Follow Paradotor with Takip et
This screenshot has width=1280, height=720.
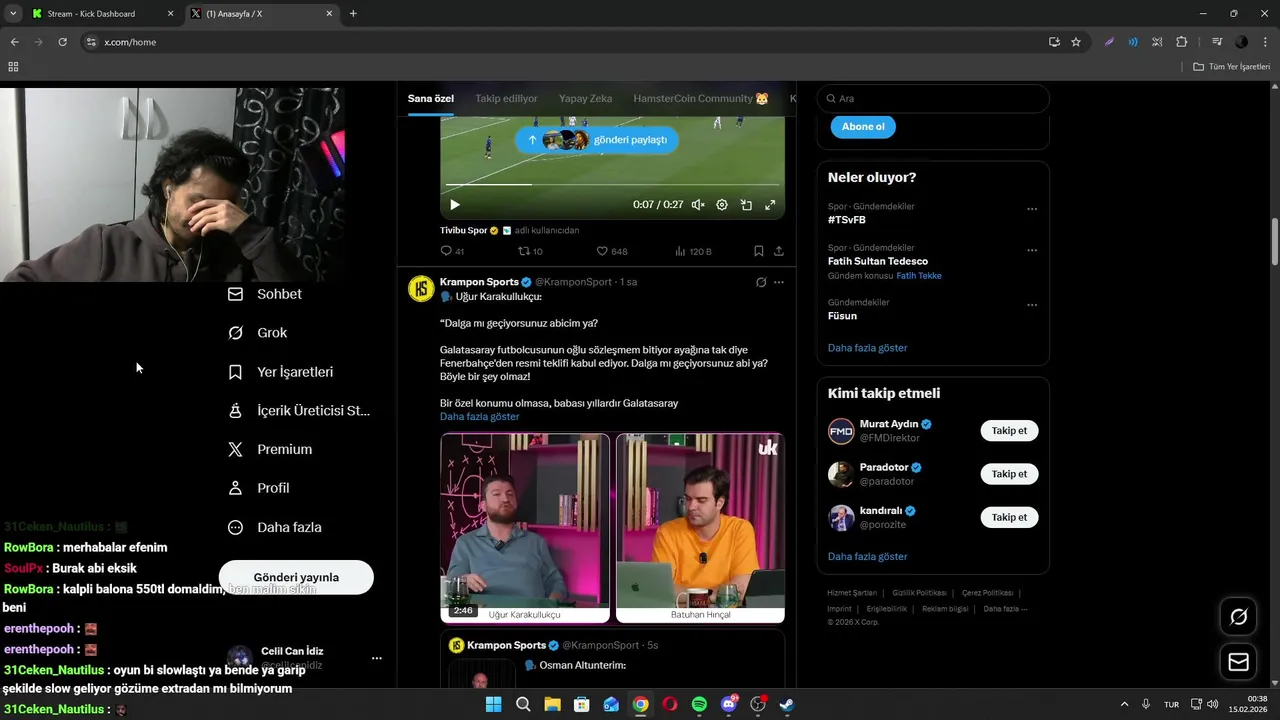coord(1009,474)
